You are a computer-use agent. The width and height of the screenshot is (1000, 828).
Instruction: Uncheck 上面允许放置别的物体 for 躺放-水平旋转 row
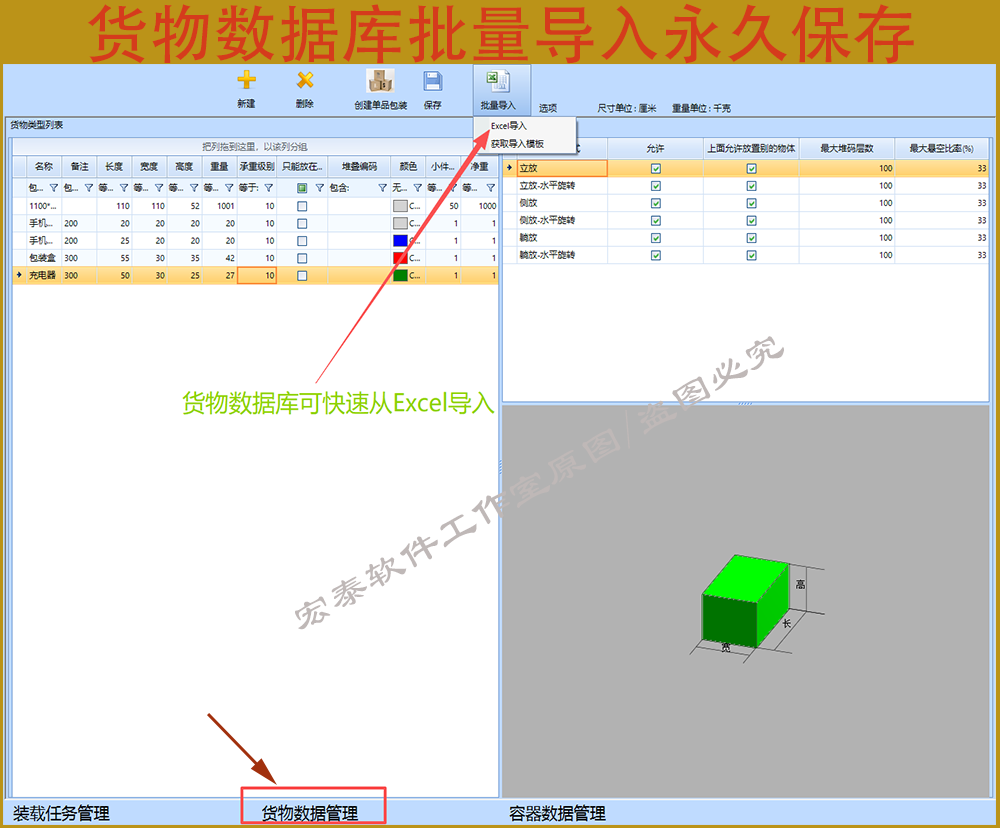coord(751,255)
